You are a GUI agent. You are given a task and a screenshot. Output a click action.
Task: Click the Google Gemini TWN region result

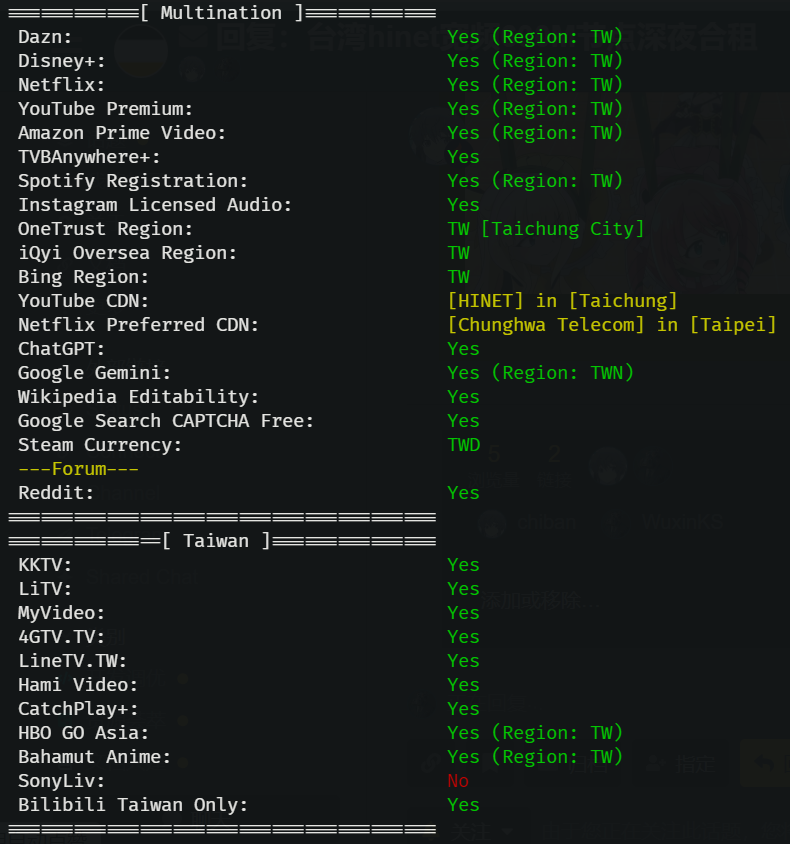540,373
